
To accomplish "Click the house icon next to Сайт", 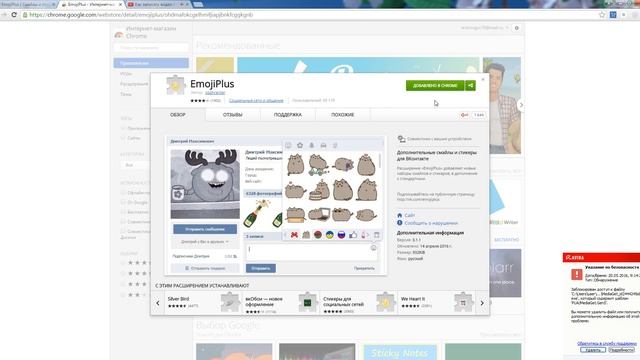I will pyautogui.click(x=400, y=215).
